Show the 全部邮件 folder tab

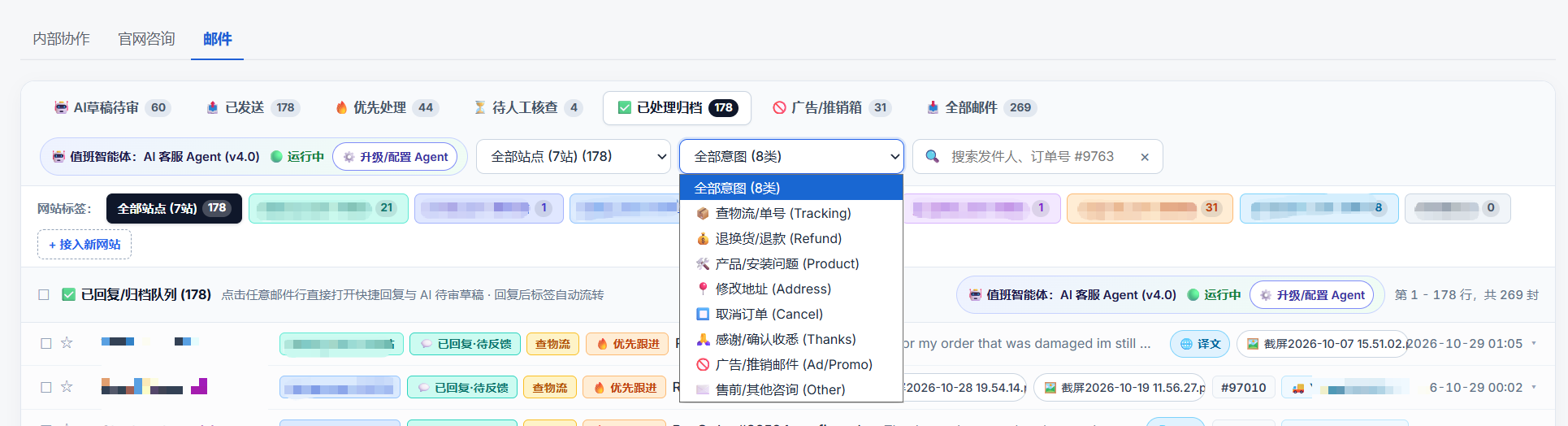point(981,107)
